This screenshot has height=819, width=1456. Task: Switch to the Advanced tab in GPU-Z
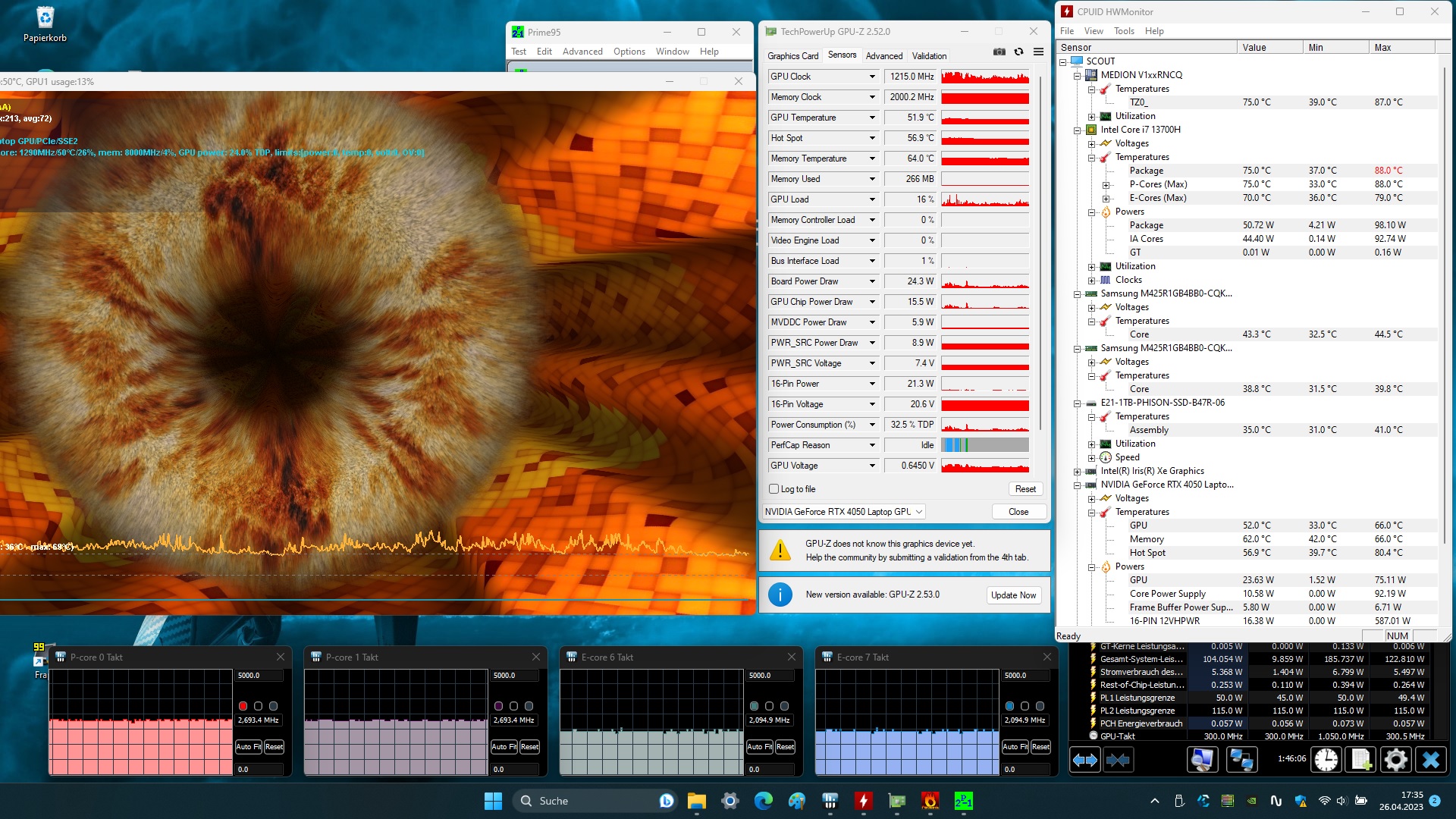click(883, 56)
